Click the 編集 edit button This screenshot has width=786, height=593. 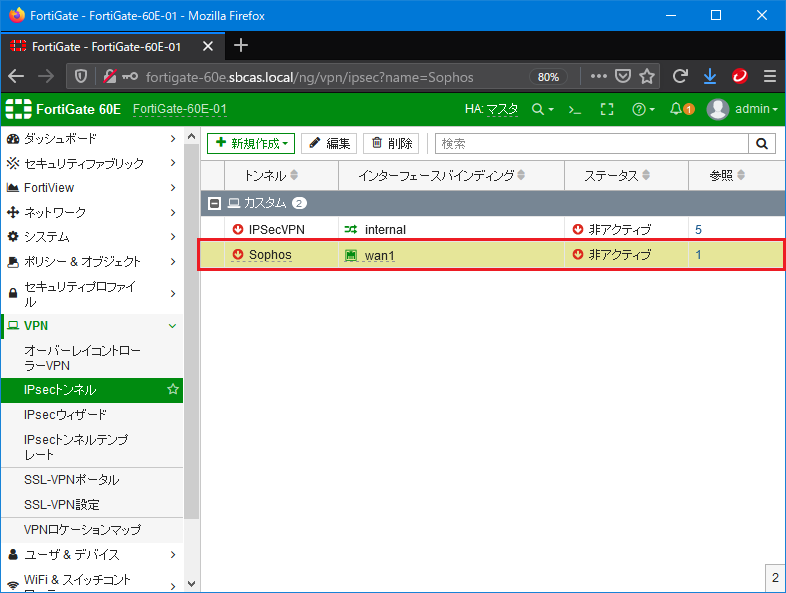(329, 143)
